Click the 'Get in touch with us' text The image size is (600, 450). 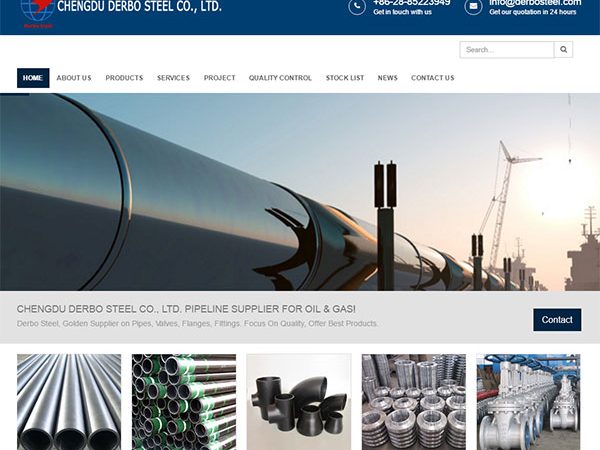tap(403, 12)
